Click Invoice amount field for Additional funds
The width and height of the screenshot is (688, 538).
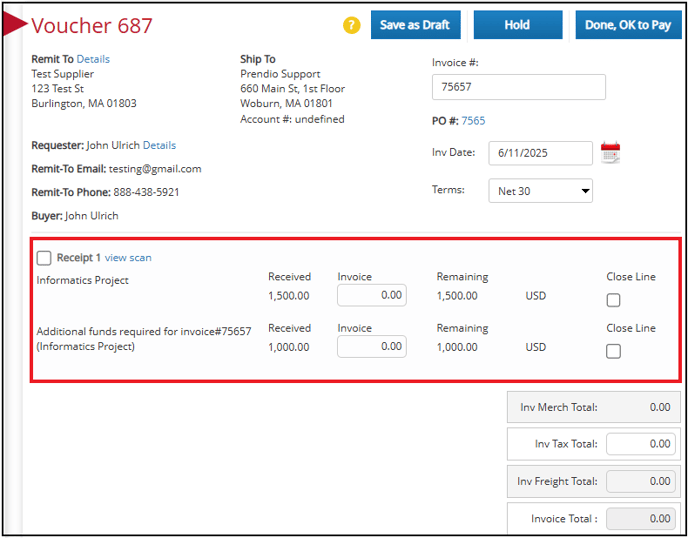click(371, 346)
